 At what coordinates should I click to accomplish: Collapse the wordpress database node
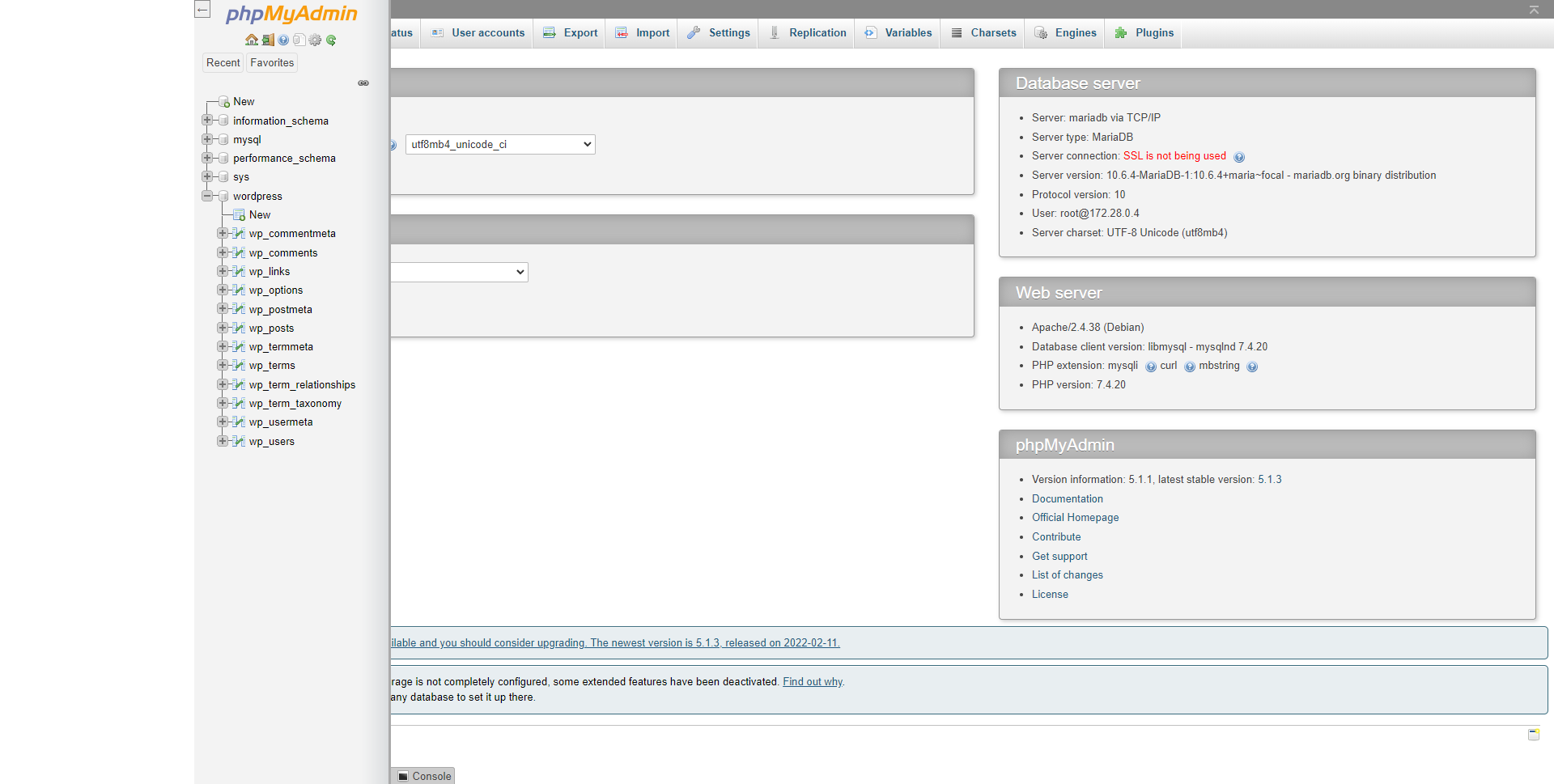pos(207,195)
